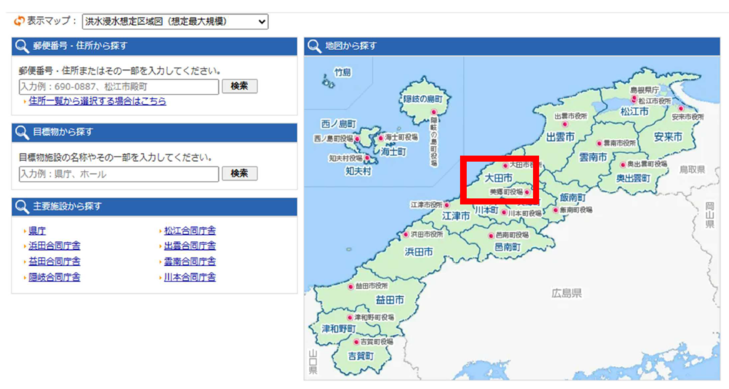This screenshot has height=389, width=729.
Task: Click the magnifier icon in 地図から探す header
Action: (x=314, y=46)
